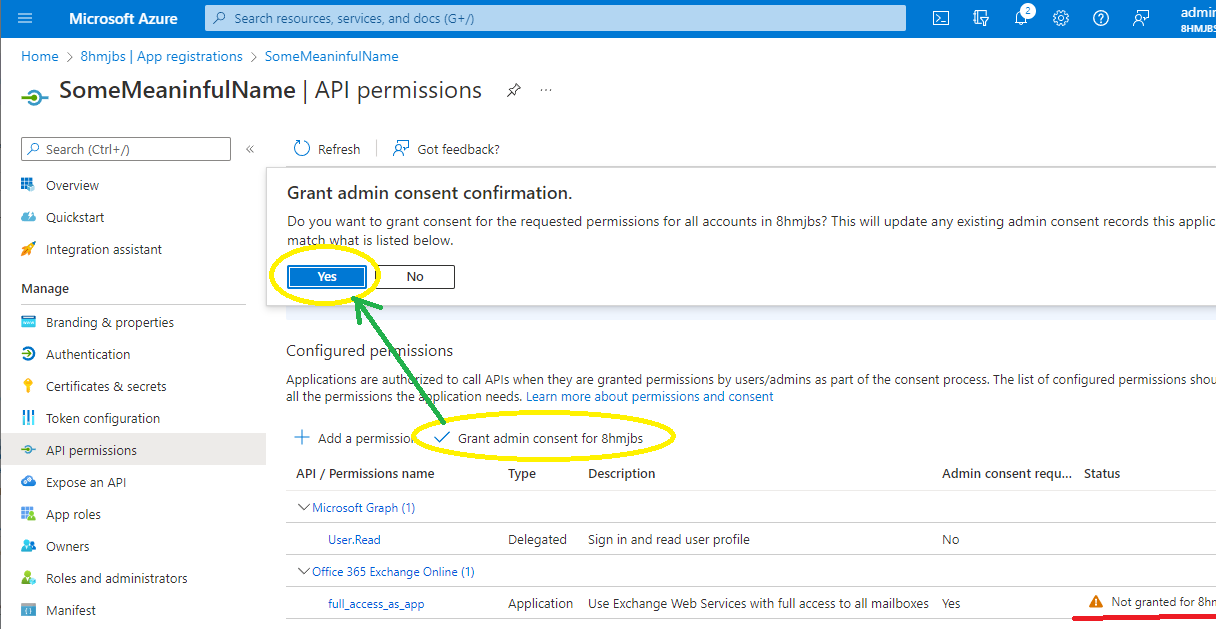Open SomeMeaninfulName breadcrumb link
The height and width of the screenshot is (629, 1216).
[331, 56]
